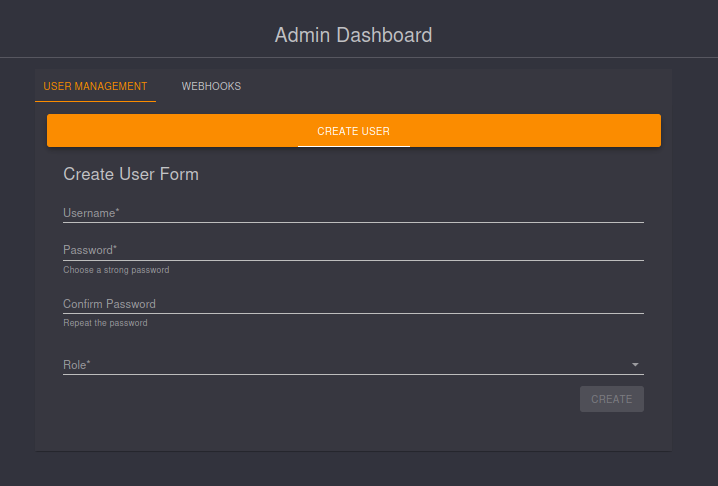Click the 'Repeat the password' helper text

tap(105, 323)
